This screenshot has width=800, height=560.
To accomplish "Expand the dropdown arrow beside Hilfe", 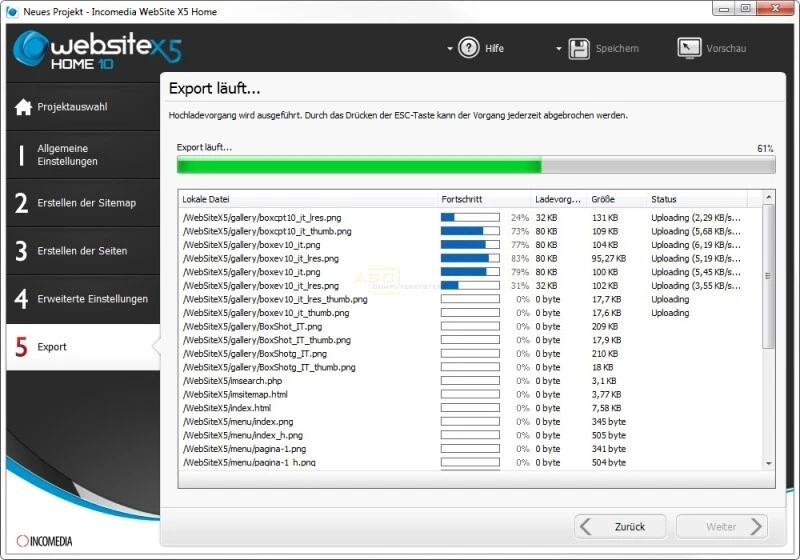I will tap(449, 49).
